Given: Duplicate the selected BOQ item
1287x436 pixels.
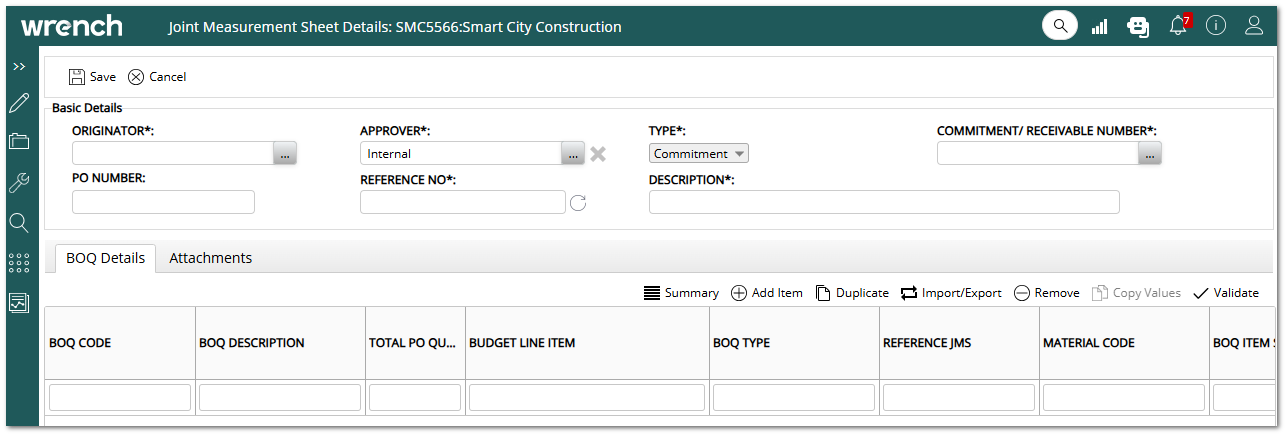Looking at the screenshot, I should click(852, 293).
